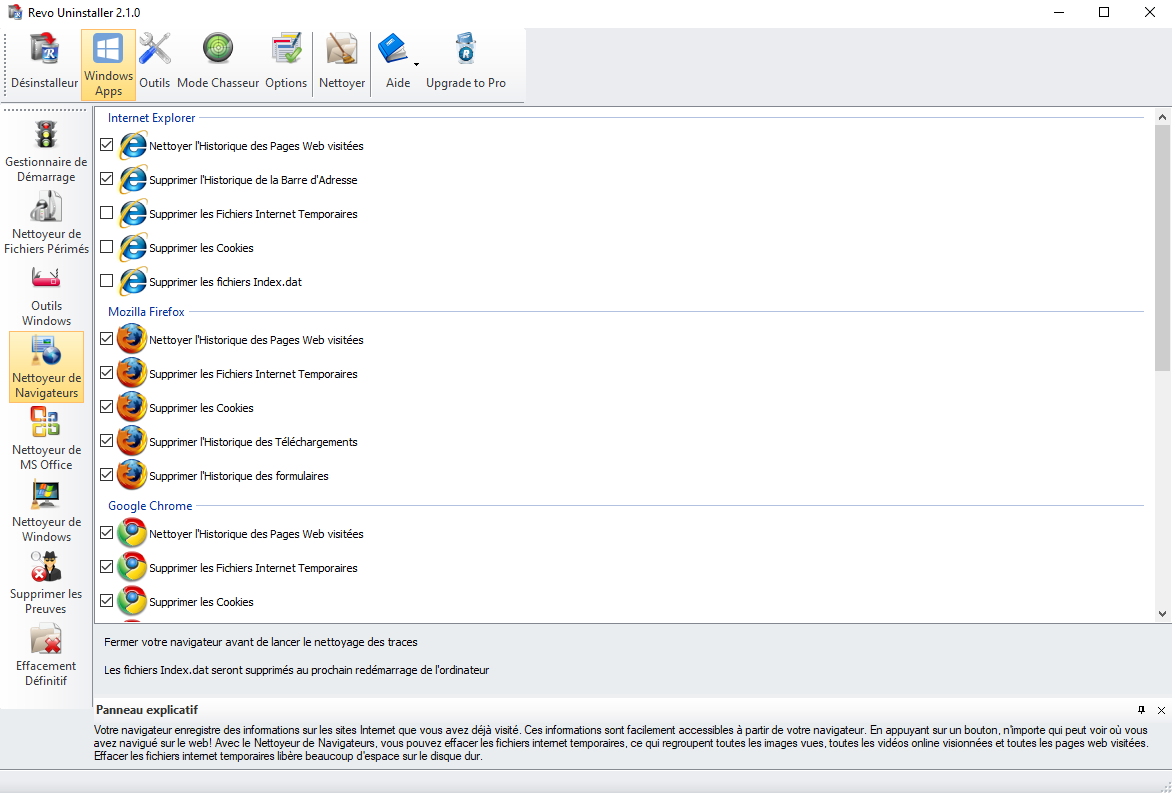Open the Désinstalleur tool

coord(44,62)
